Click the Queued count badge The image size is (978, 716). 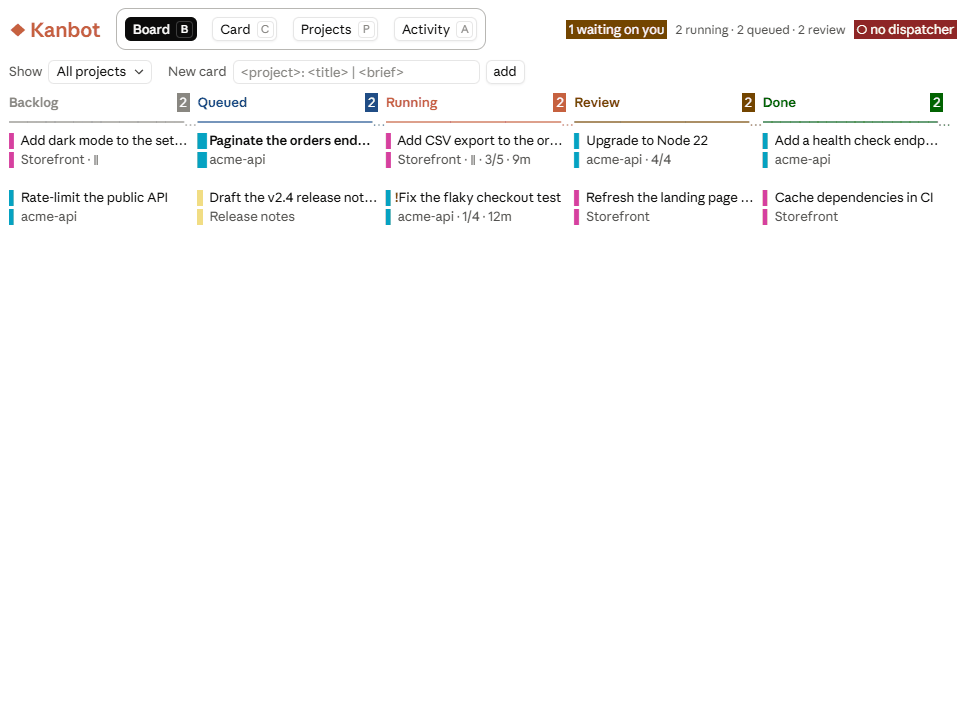click(371, 102)
